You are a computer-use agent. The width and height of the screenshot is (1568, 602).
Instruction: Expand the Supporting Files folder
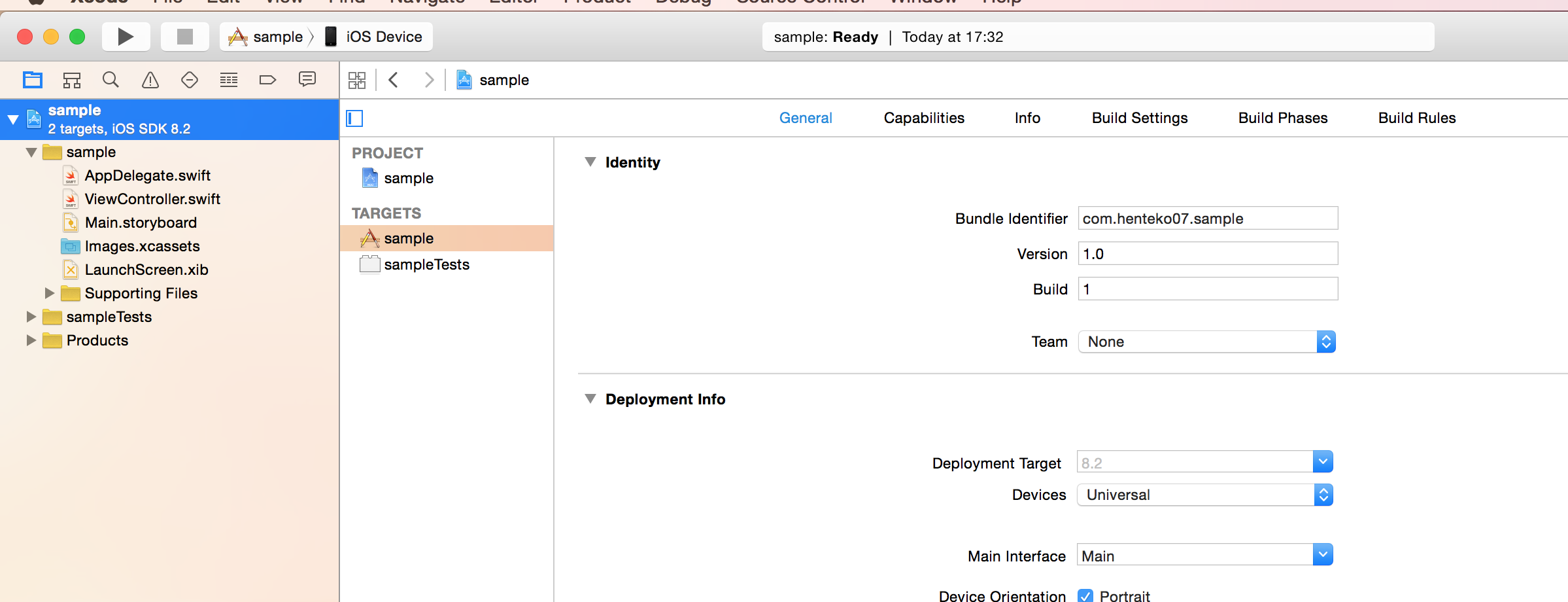[x=50, y=293]
